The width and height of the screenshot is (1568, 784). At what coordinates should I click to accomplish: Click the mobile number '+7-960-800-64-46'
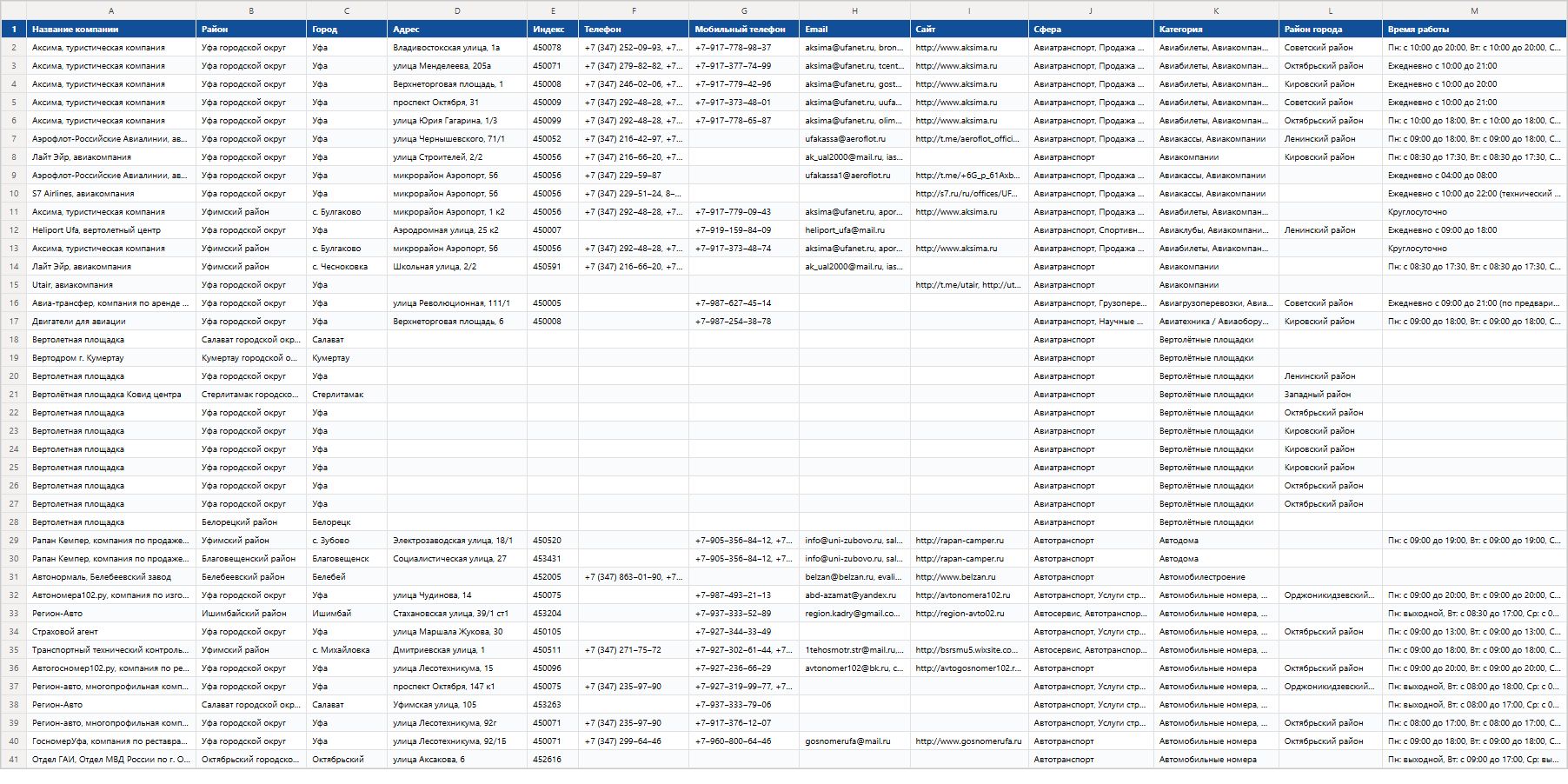click(x=744, y=741)
